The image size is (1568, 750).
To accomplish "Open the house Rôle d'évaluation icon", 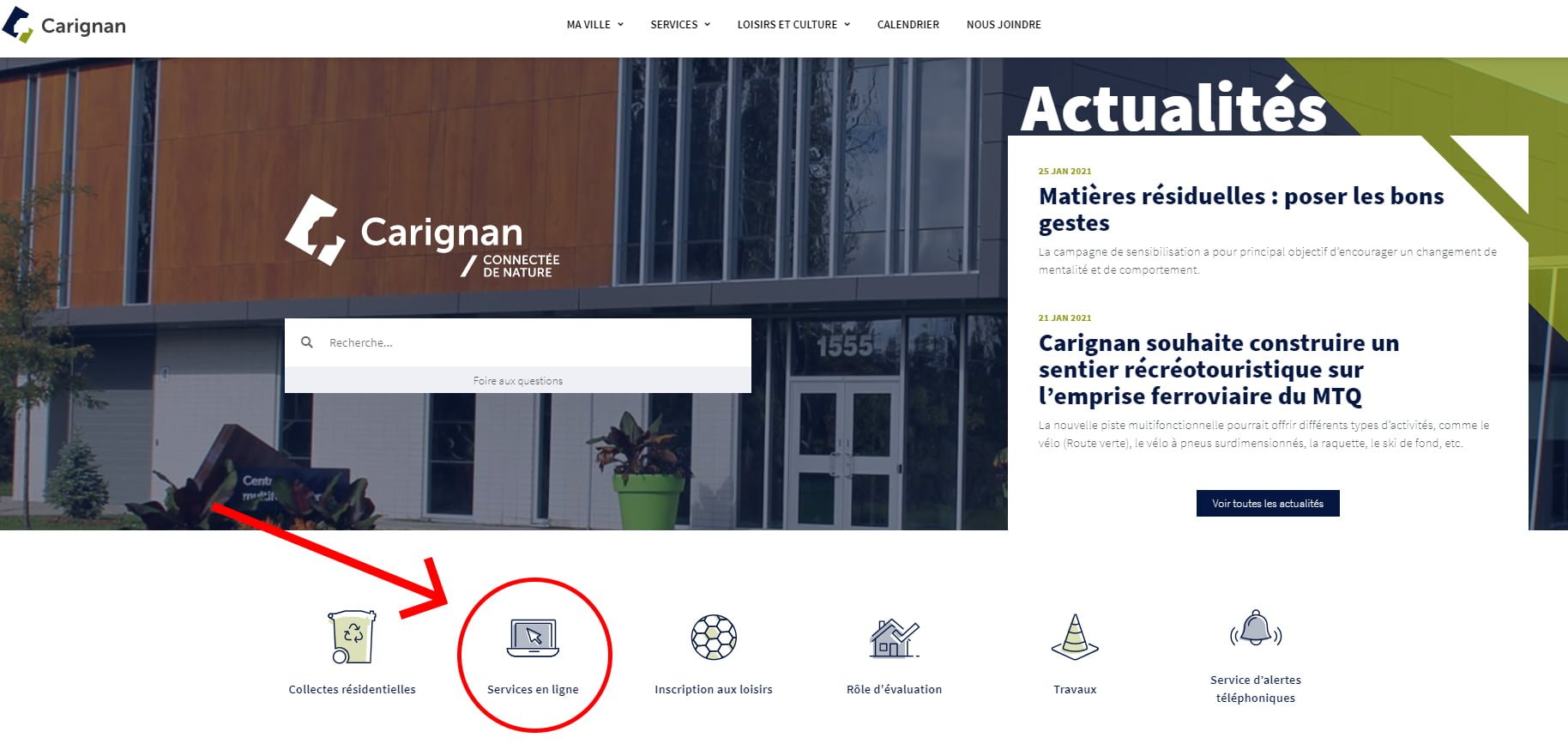I will 894,638.
